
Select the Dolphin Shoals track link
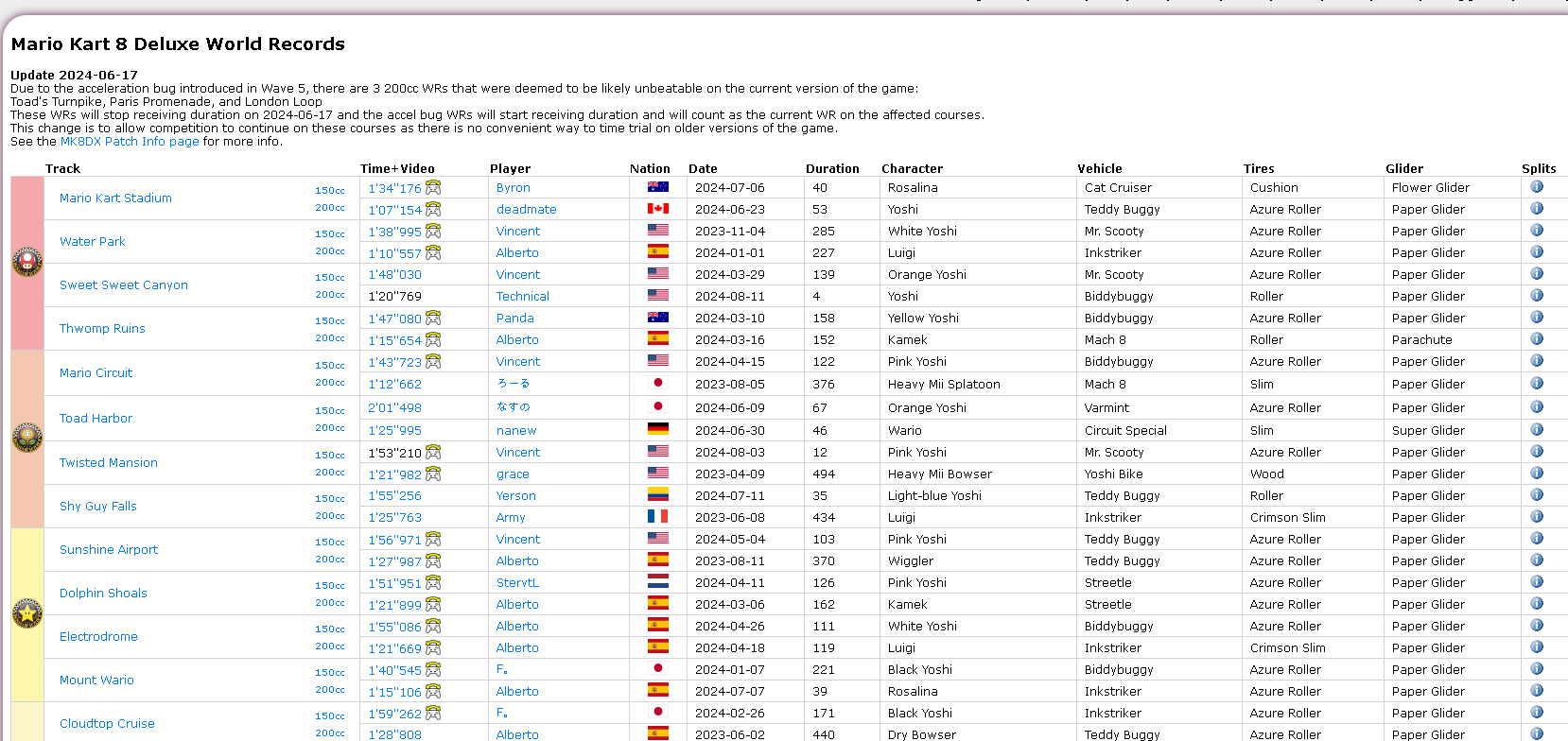click(x=103, y=593)
